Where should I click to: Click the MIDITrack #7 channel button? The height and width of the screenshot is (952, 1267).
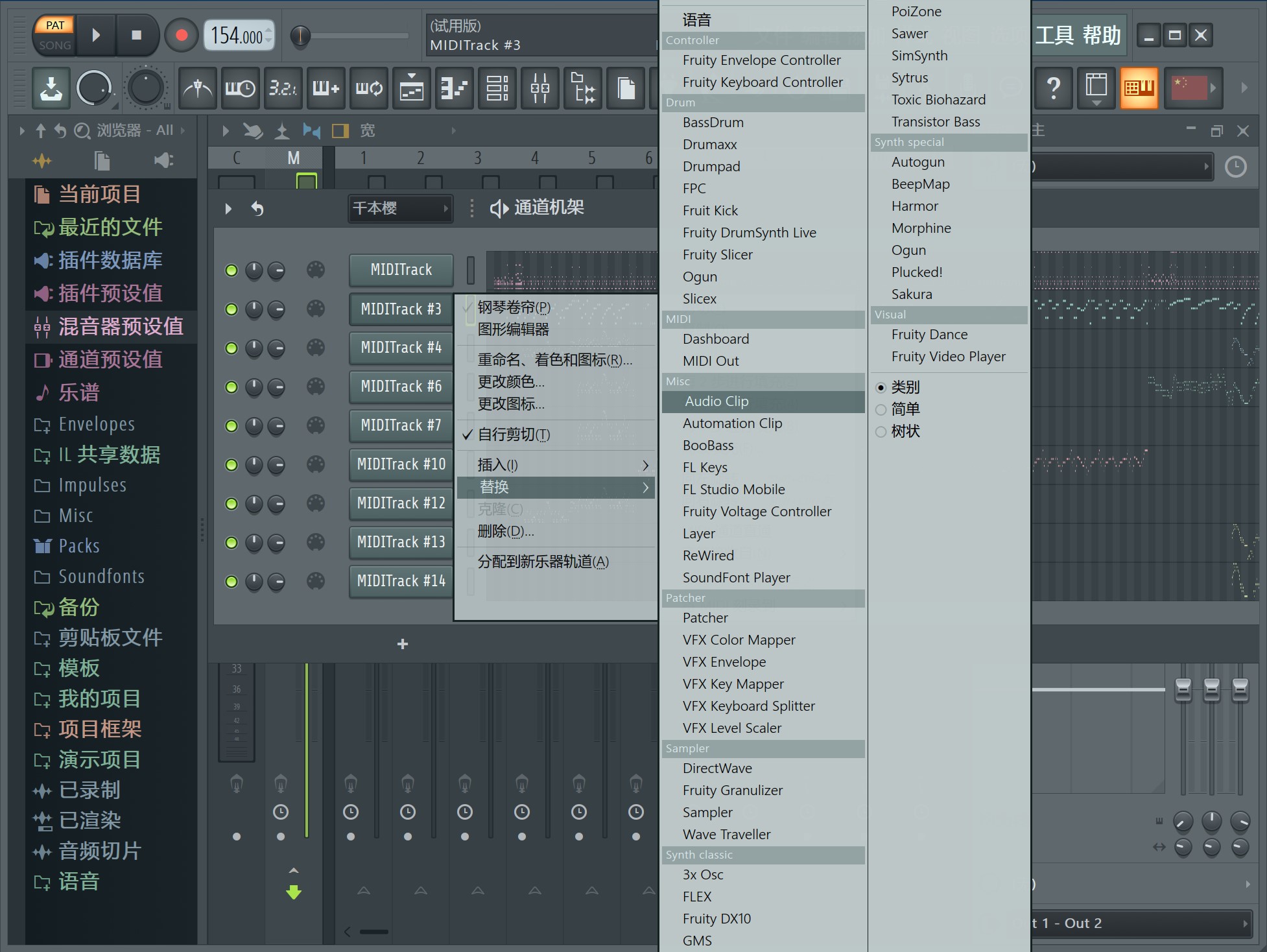pyautogui.click(x=401, y=425)
